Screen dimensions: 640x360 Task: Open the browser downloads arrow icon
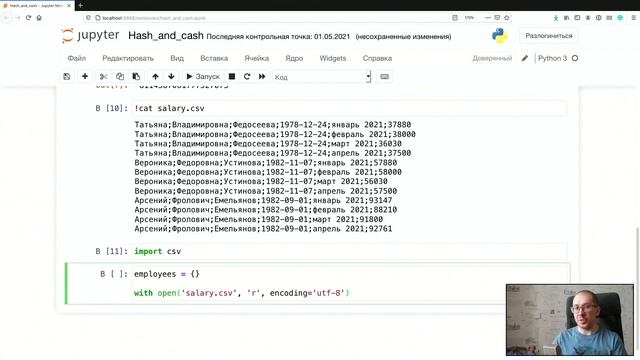point(556,18)
